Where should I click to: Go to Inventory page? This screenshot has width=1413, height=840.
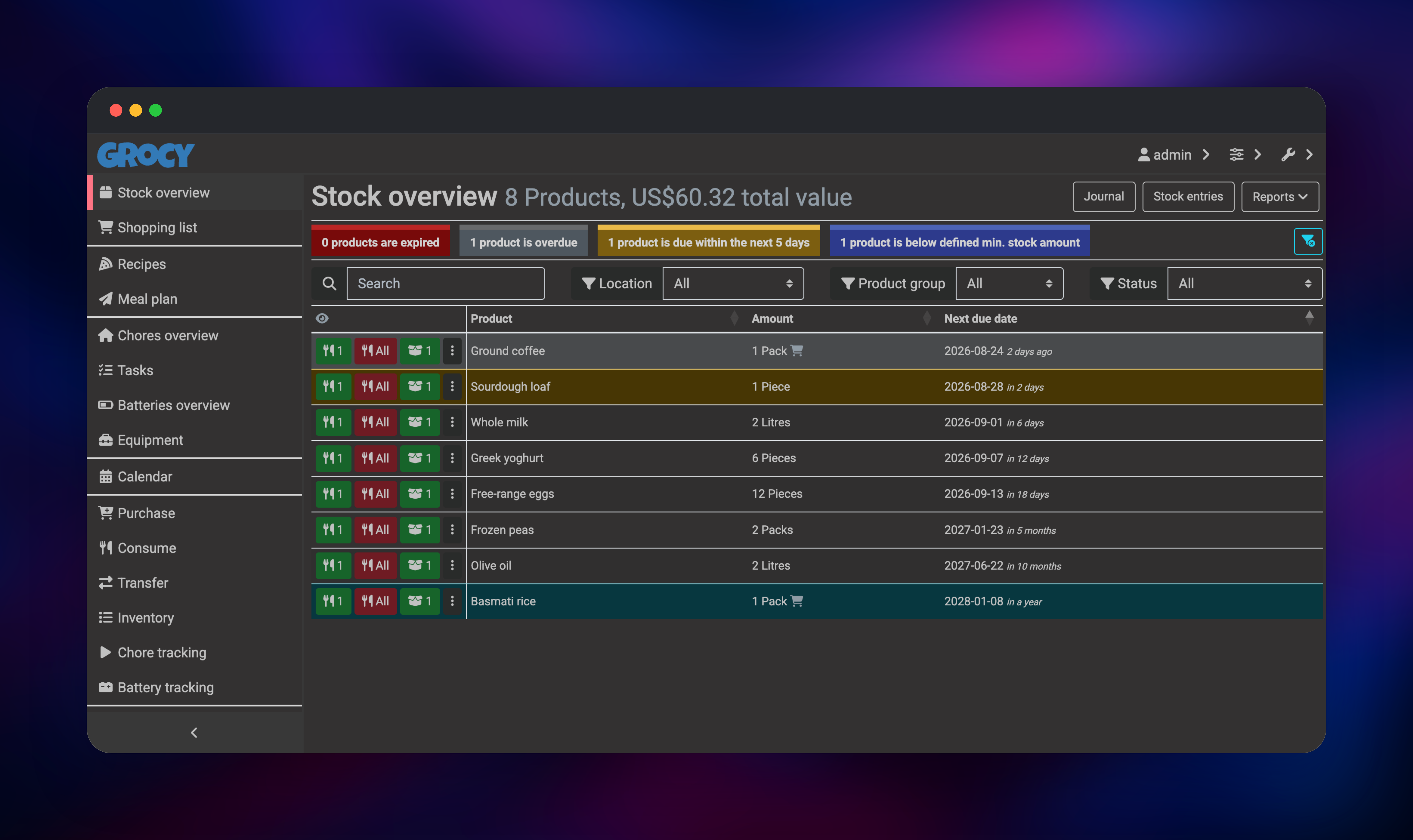(194, 618)
